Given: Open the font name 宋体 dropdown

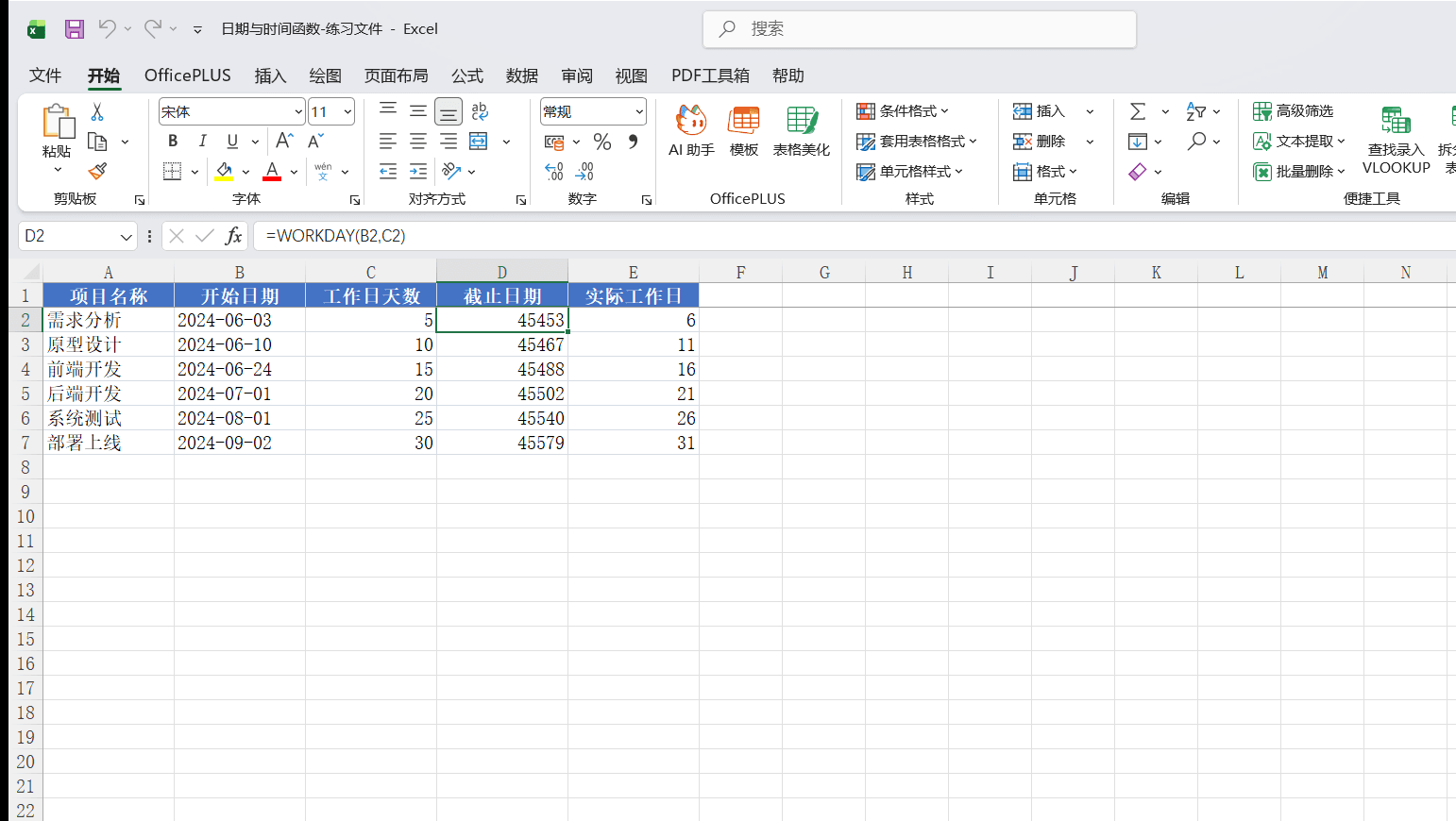Looking at the screenshot, I should point(298,111).
